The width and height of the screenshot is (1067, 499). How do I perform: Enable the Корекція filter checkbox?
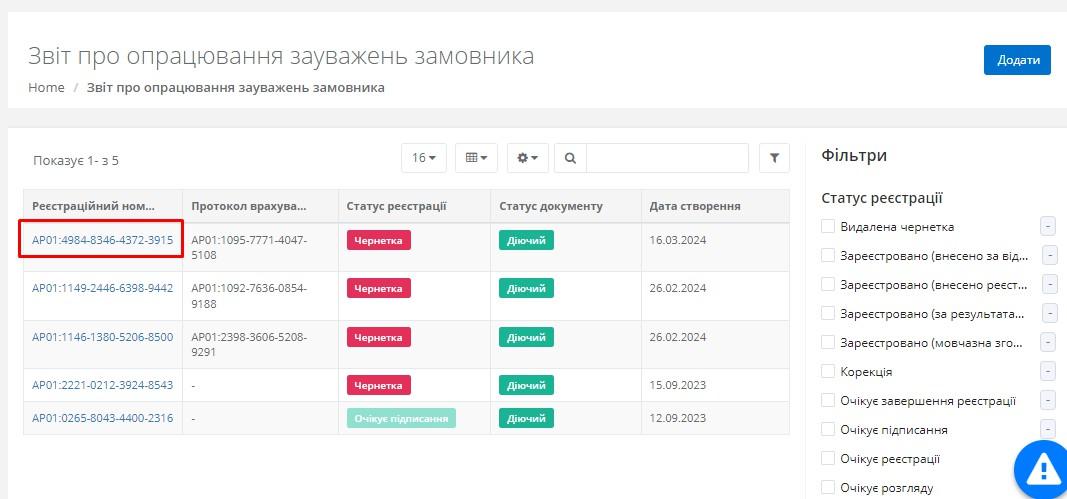click(x=828, y=372)
